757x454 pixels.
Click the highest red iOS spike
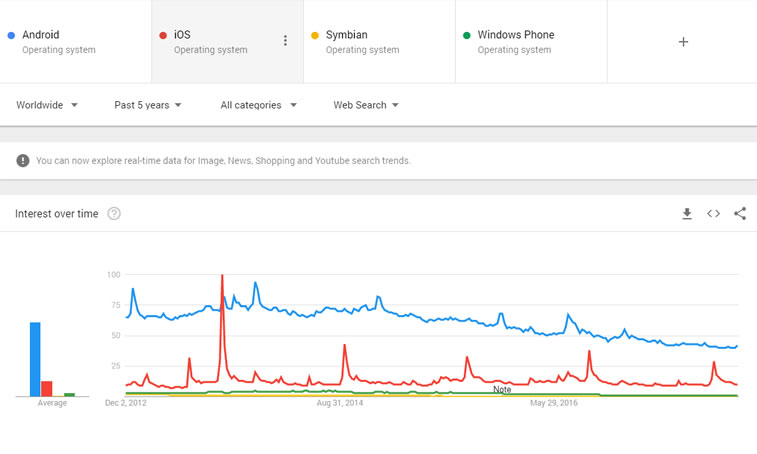pos(222,277)
